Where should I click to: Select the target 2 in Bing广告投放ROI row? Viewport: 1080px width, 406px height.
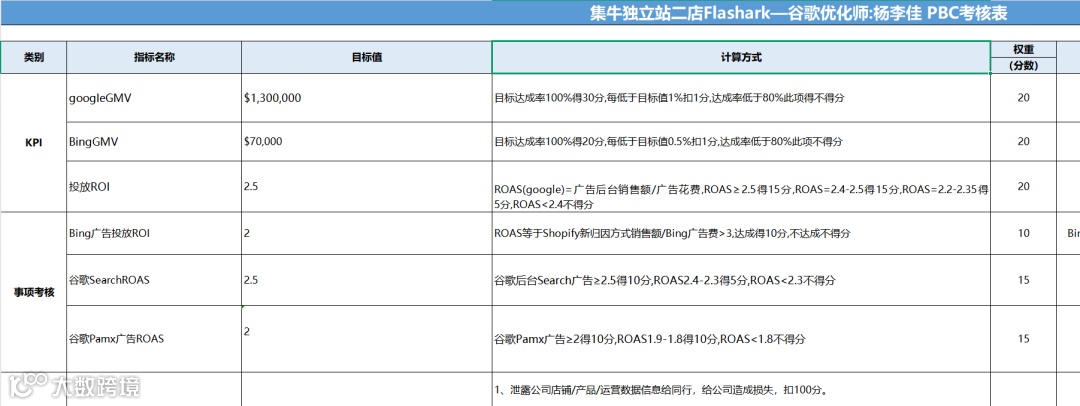(x=366, y=234)
